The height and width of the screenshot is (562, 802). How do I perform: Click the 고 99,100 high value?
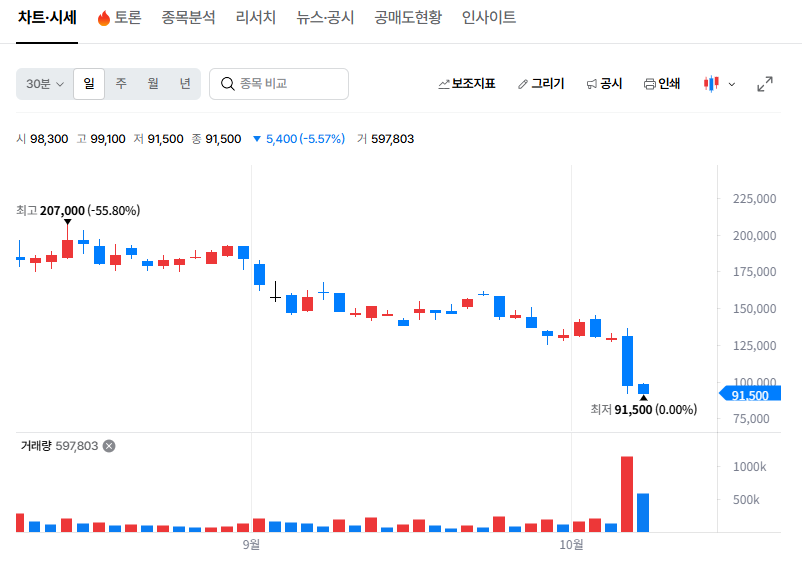pos(101,139)
